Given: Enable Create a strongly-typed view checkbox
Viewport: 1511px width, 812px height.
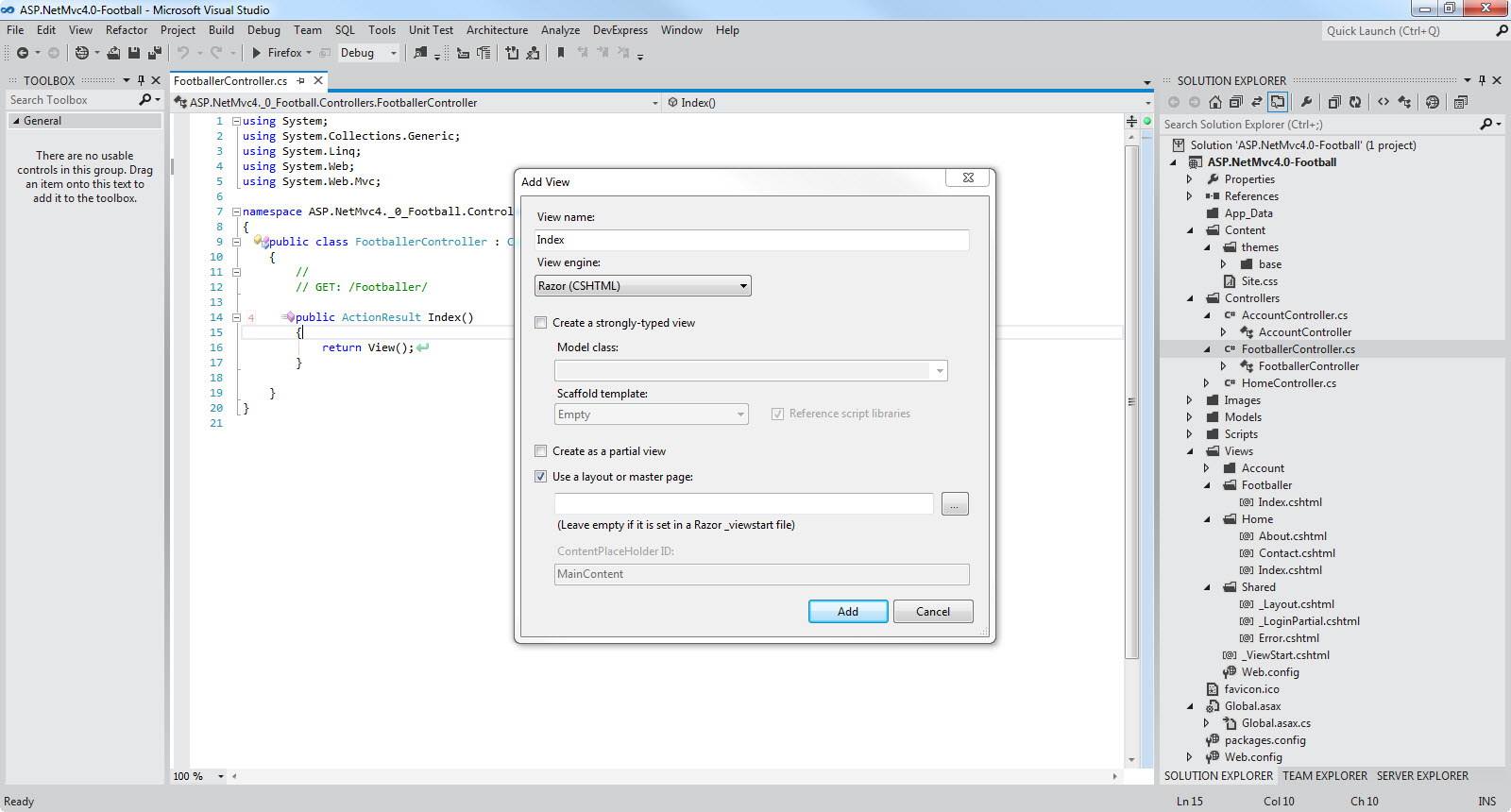Looking at the screenshot, I should 541,323.
